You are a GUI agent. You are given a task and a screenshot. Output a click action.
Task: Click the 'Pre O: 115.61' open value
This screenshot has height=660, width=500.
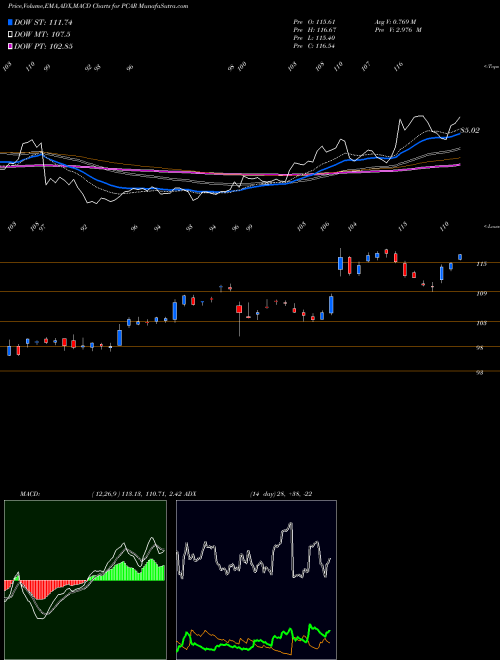tap(314, 22)
